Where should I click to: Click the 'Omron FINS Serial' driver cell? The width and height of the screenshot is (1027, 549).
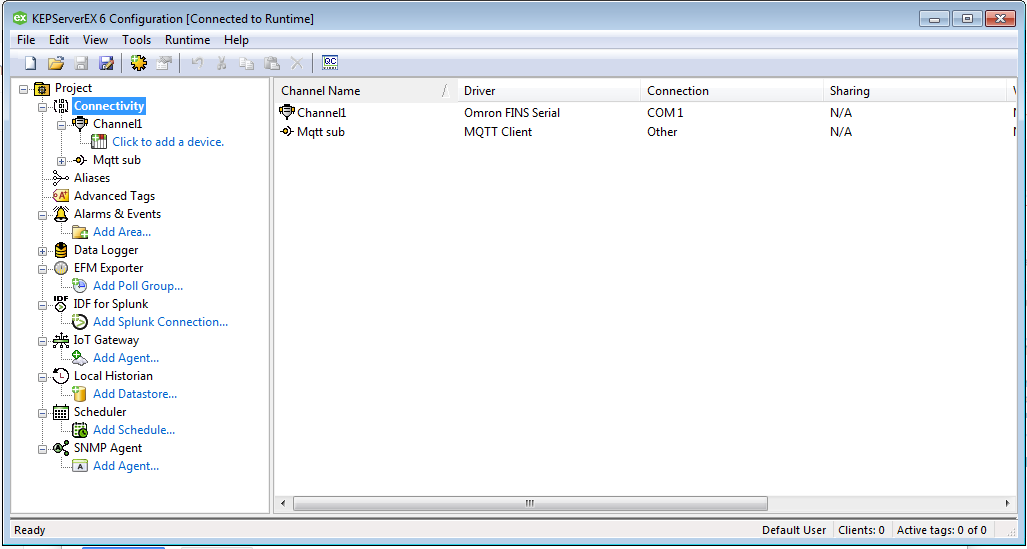[512, 113]
